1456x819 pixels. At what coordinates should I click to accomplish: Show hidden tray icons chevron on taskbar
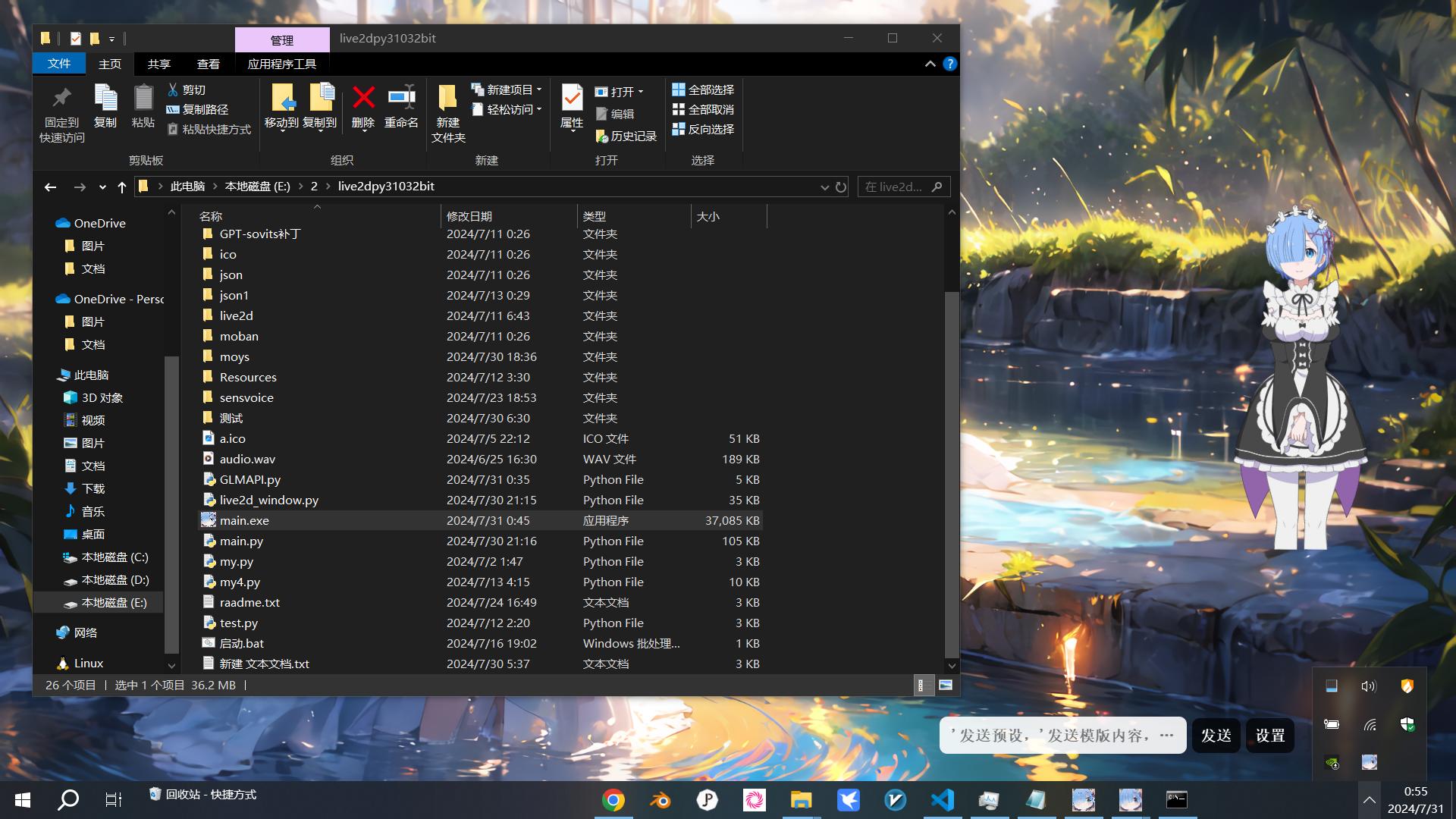click(x=1369, y=800)
